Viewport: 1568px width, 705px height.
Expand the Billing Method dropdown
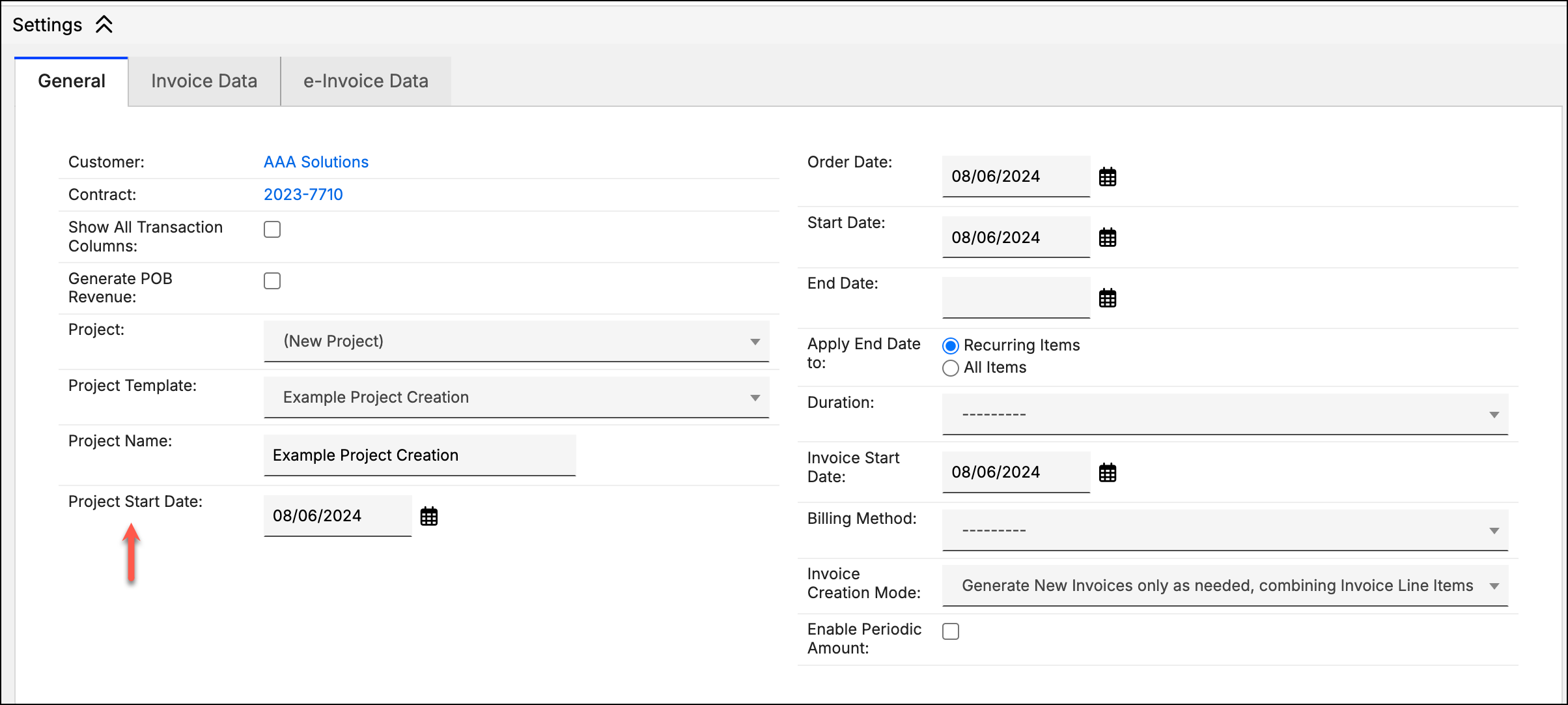pyautogui.click(x=1225, y=530)
